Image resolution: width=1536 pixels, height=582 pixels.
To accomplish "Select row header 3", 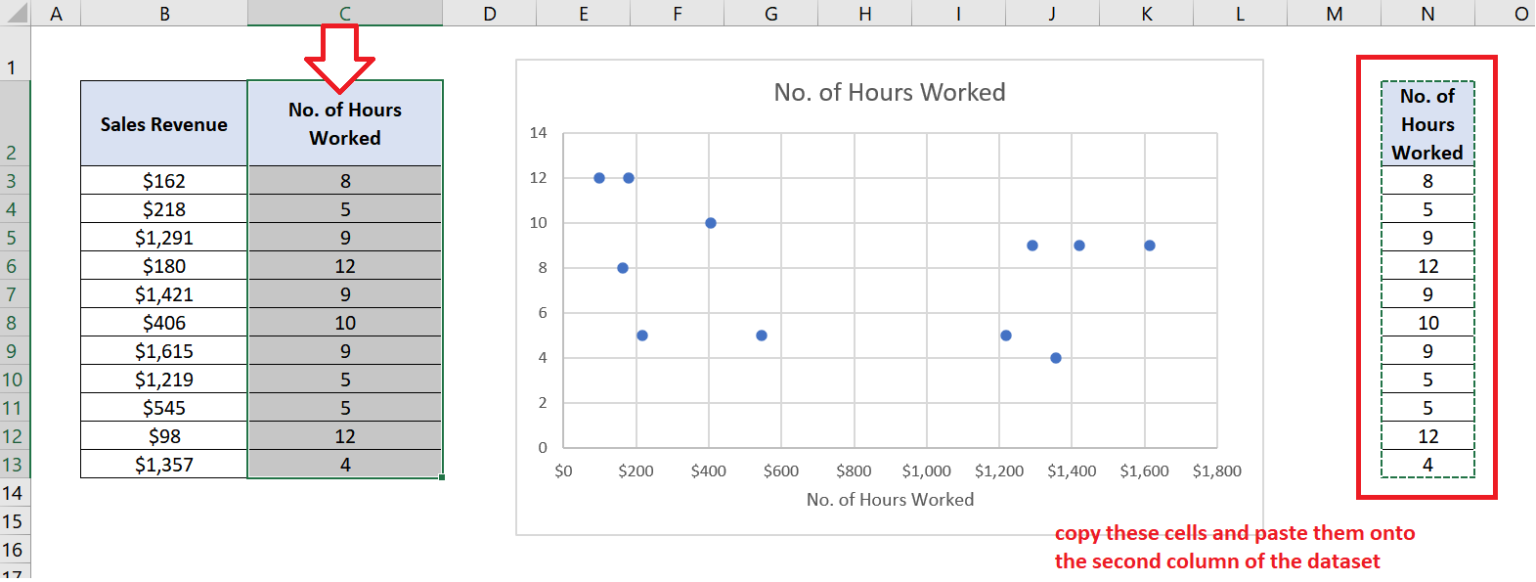I will pyautogui.click(x=13, y=180).
